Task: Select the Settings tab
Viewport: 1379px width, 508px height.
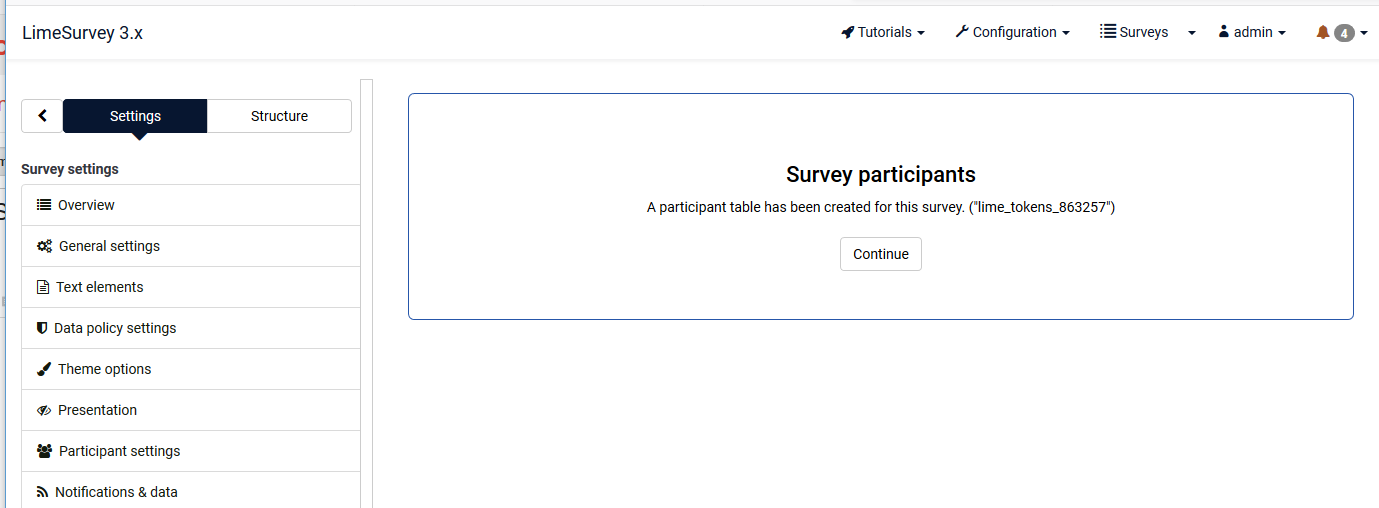Action: [x=135, y=116]
